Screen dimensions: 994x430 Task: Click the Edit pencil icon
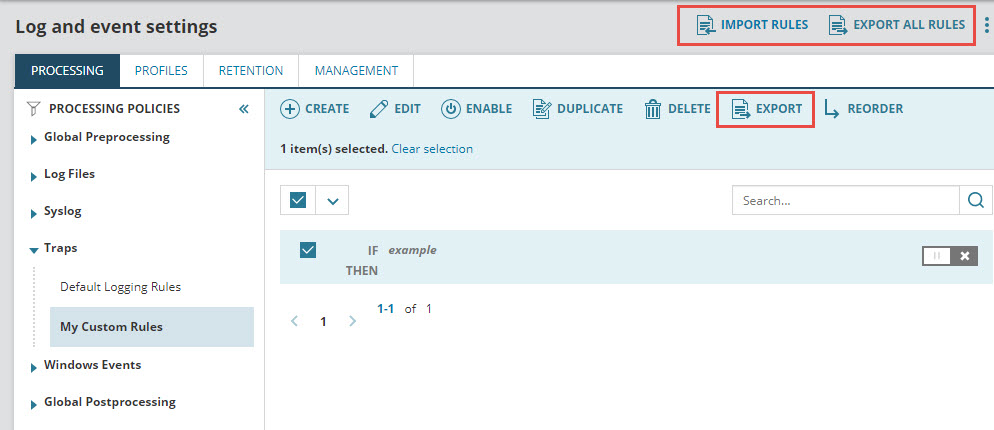pyautogui.click(x=379, y=109)
